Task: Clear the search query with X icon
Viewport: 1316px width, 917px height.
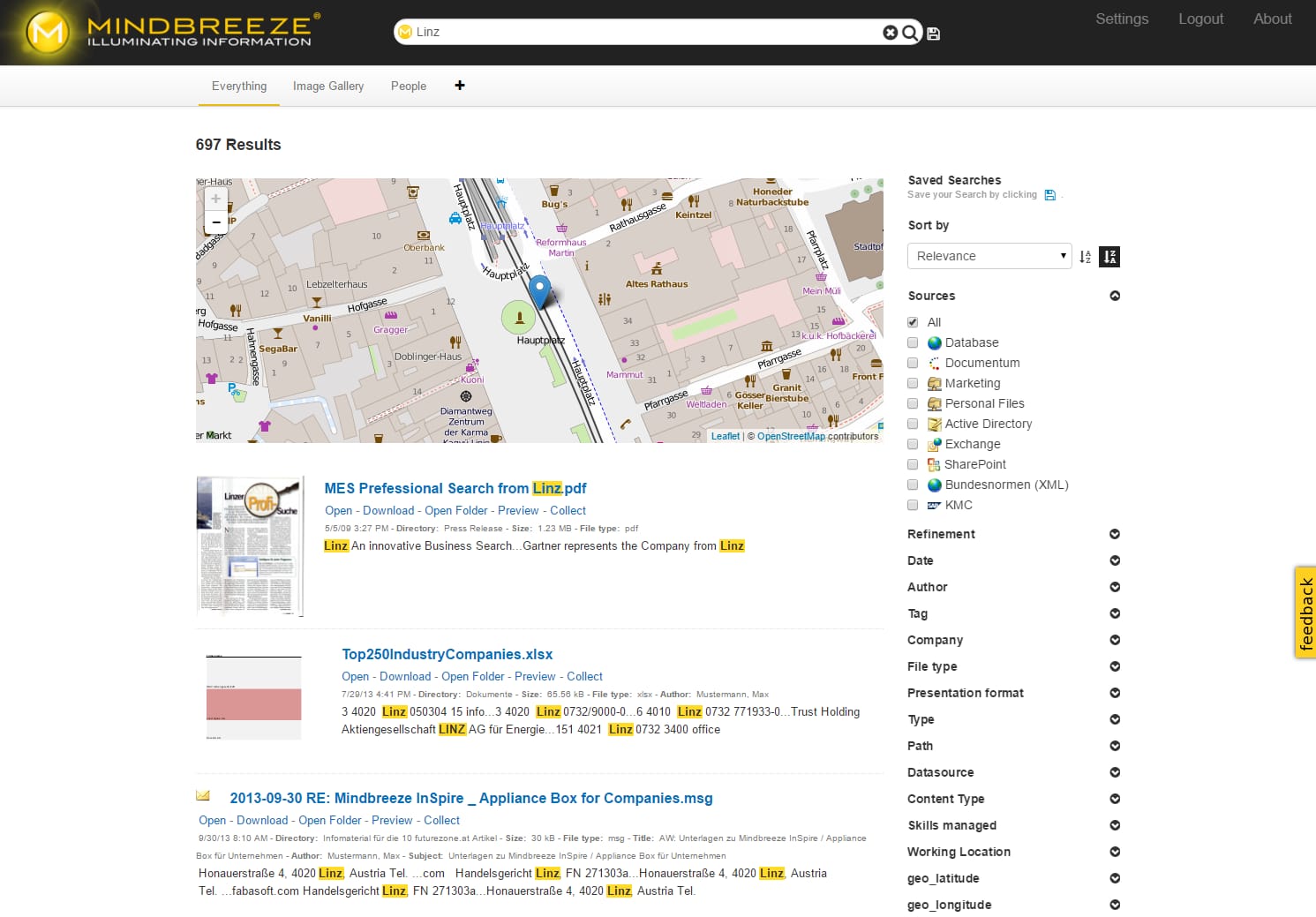Action: pyautogui.click(x=891, y=33)
